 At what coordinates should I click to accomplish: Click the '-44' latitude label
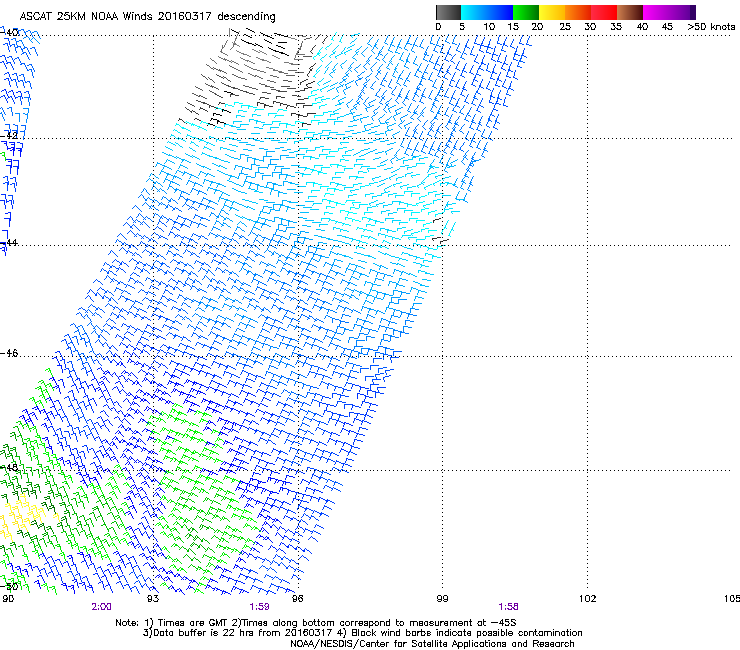click(9, 243)
